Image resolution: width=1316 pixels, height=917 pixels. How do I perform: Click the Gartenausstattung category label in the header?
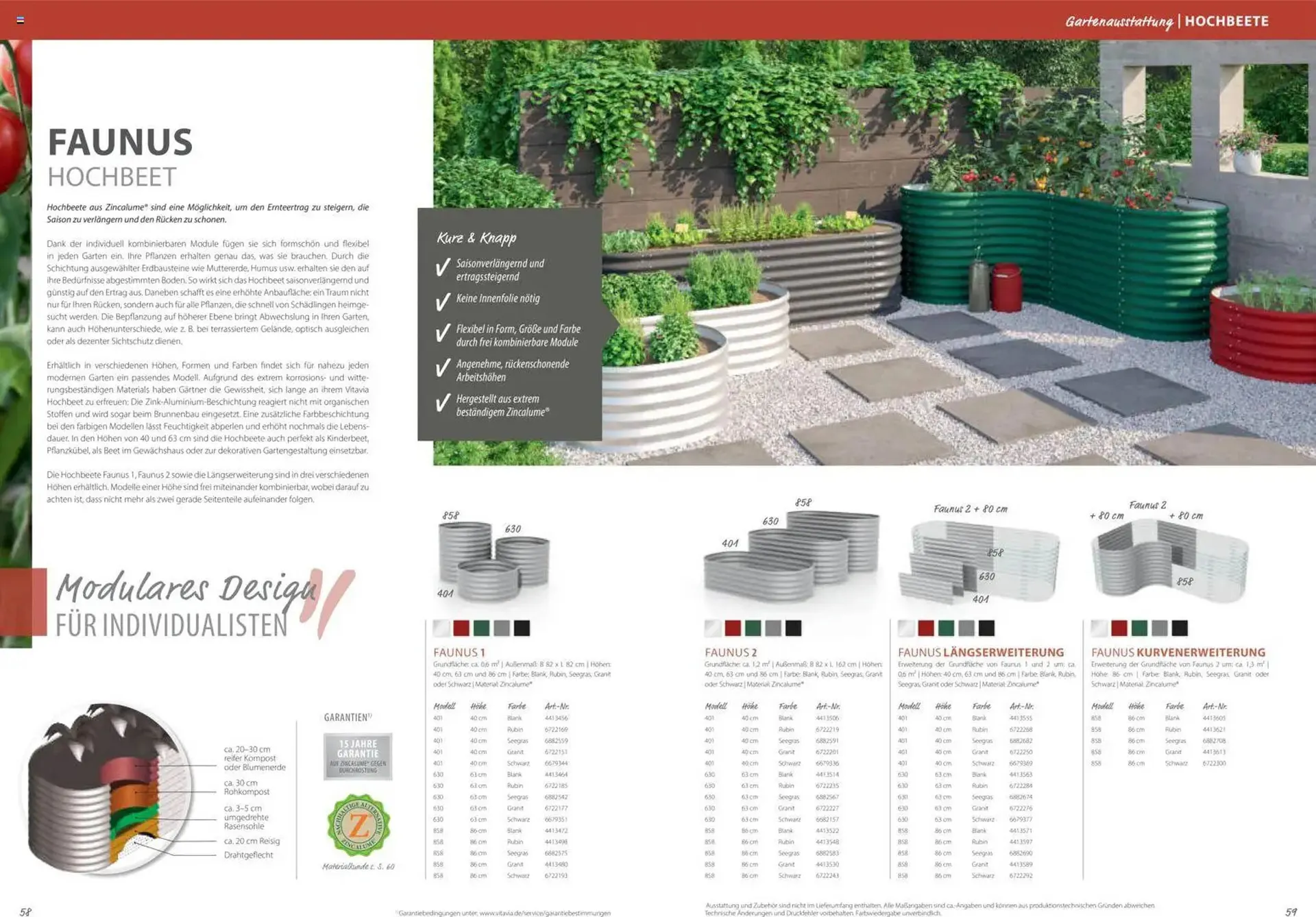[x=1119, y=21]
